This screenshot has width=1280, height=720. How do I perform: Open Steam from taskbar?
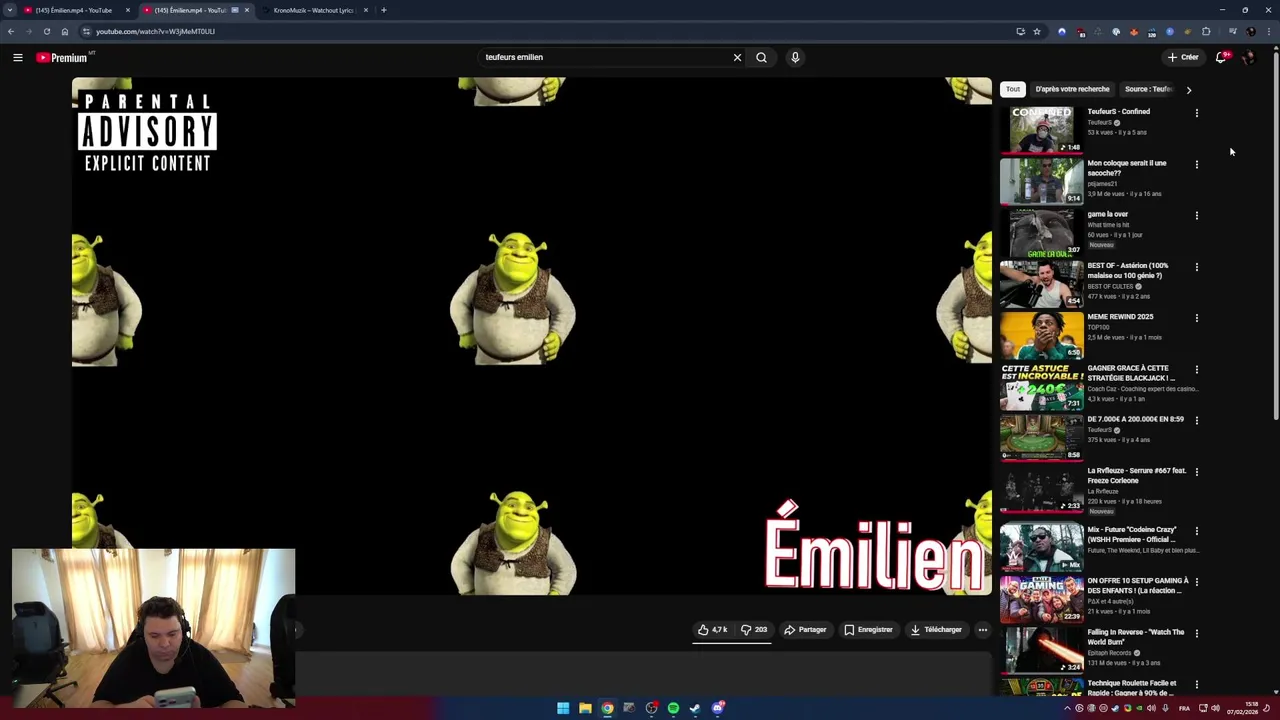(695, 708)
